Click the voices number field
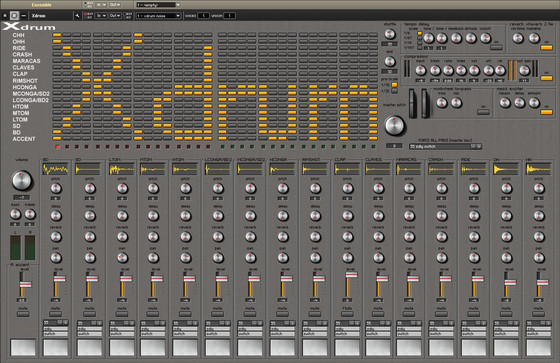 203,15
